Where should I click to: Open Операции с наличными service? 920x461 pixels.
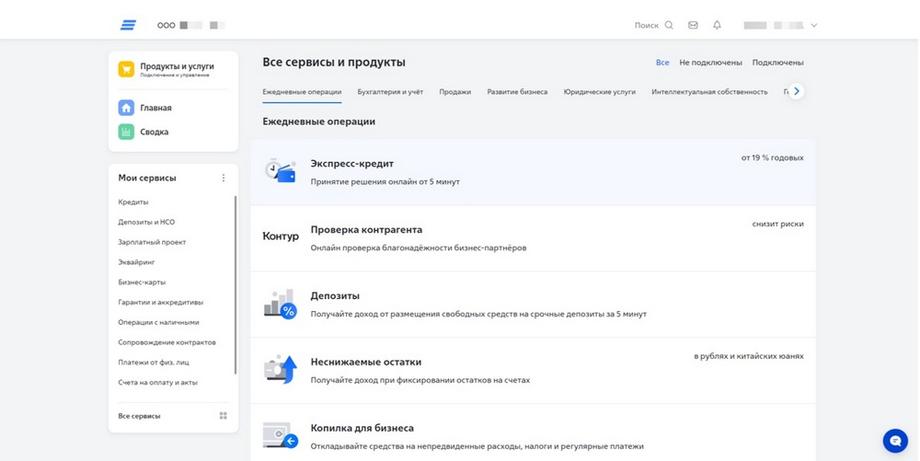tap(158, 322)
